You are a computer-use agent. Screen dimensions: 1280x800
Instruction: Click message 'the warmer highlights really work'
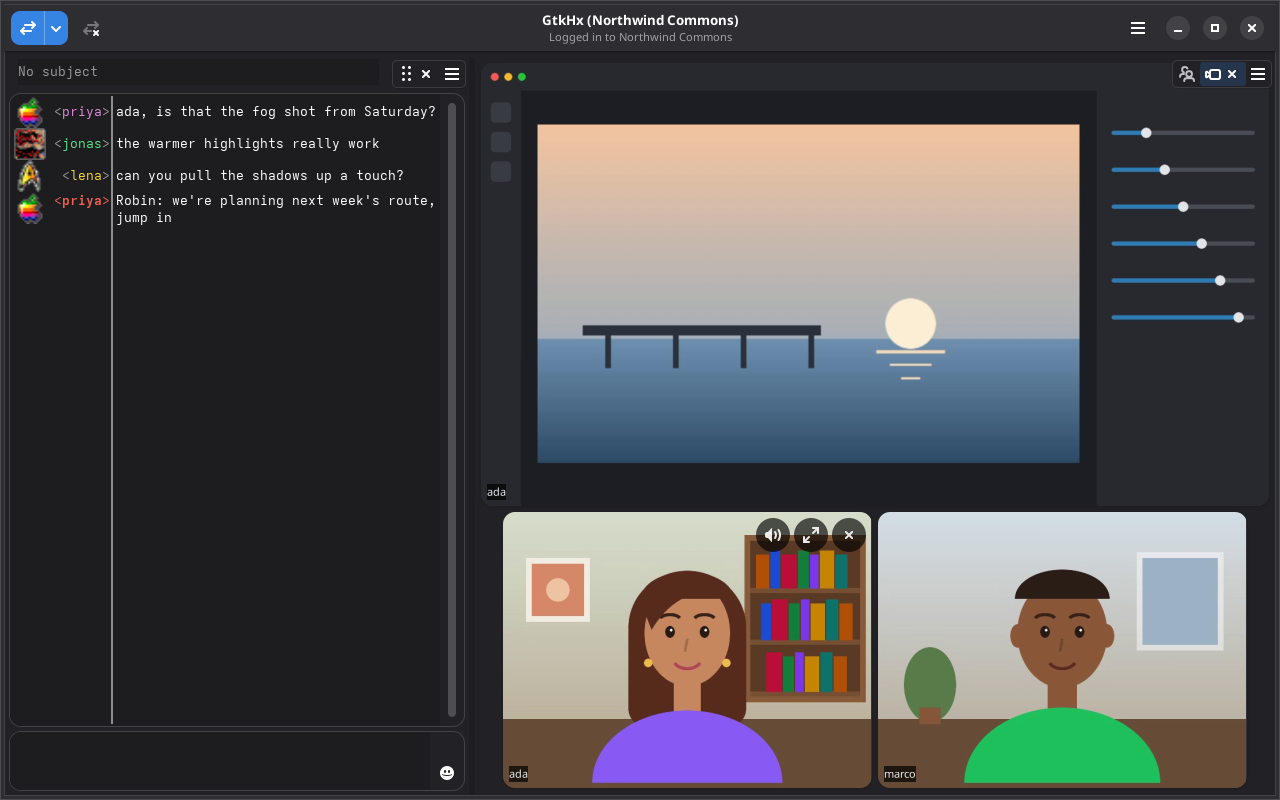coord(248,144)
